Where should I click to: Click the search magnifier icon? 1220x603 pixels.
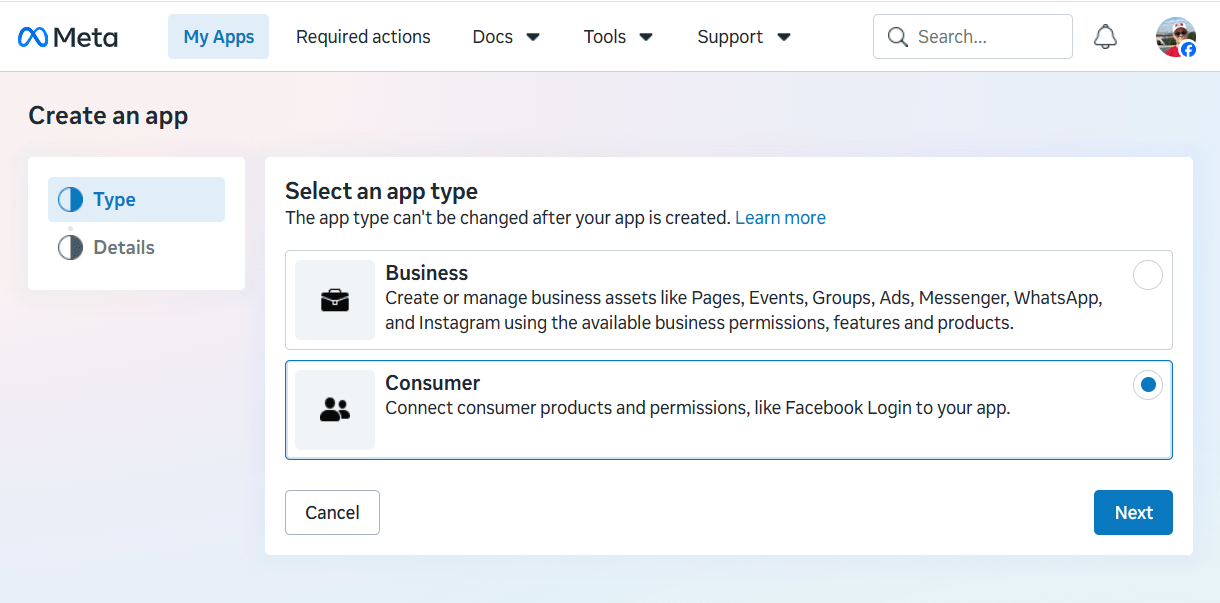(x=898, y=37)
